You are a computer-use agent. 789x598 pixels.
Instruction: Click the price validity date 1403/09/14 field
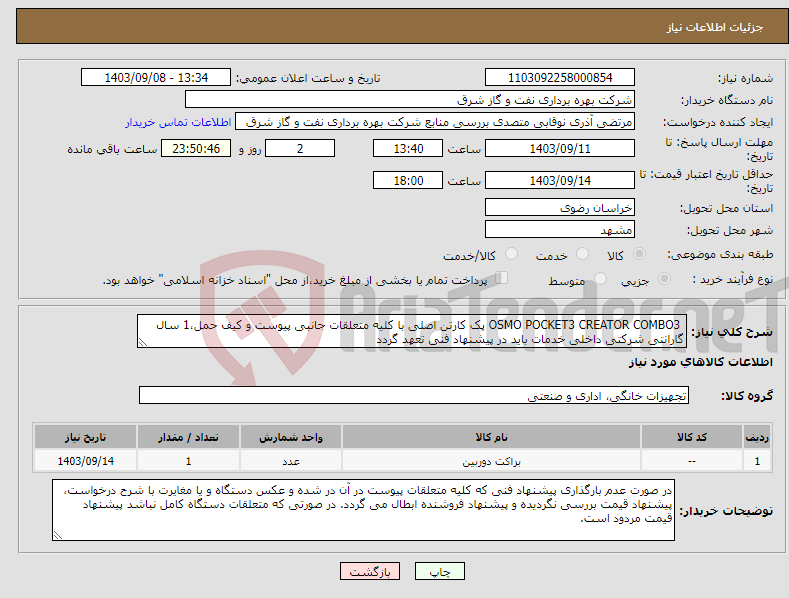(560, 180)
